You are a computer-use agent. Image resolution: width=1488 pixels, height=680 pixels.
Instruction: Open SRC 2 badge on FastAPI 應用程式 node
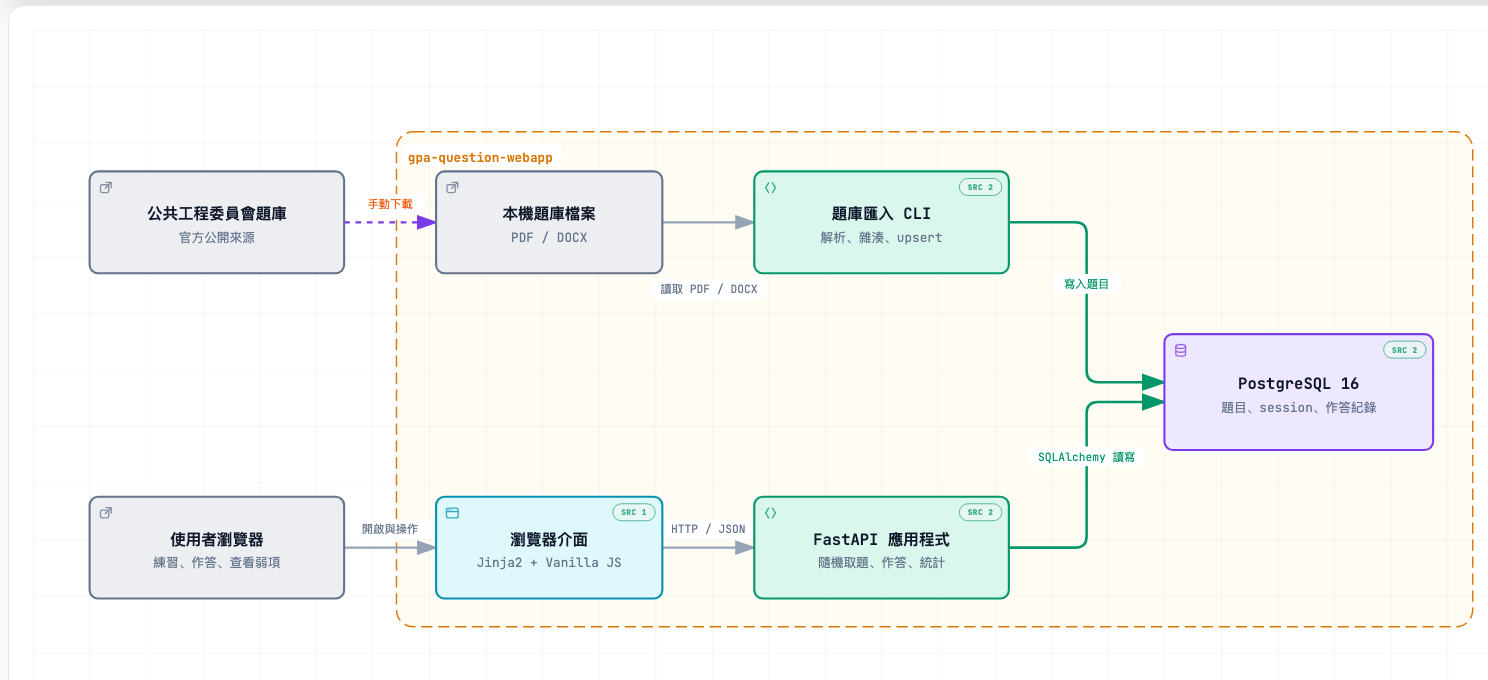[x=980, y=513]
